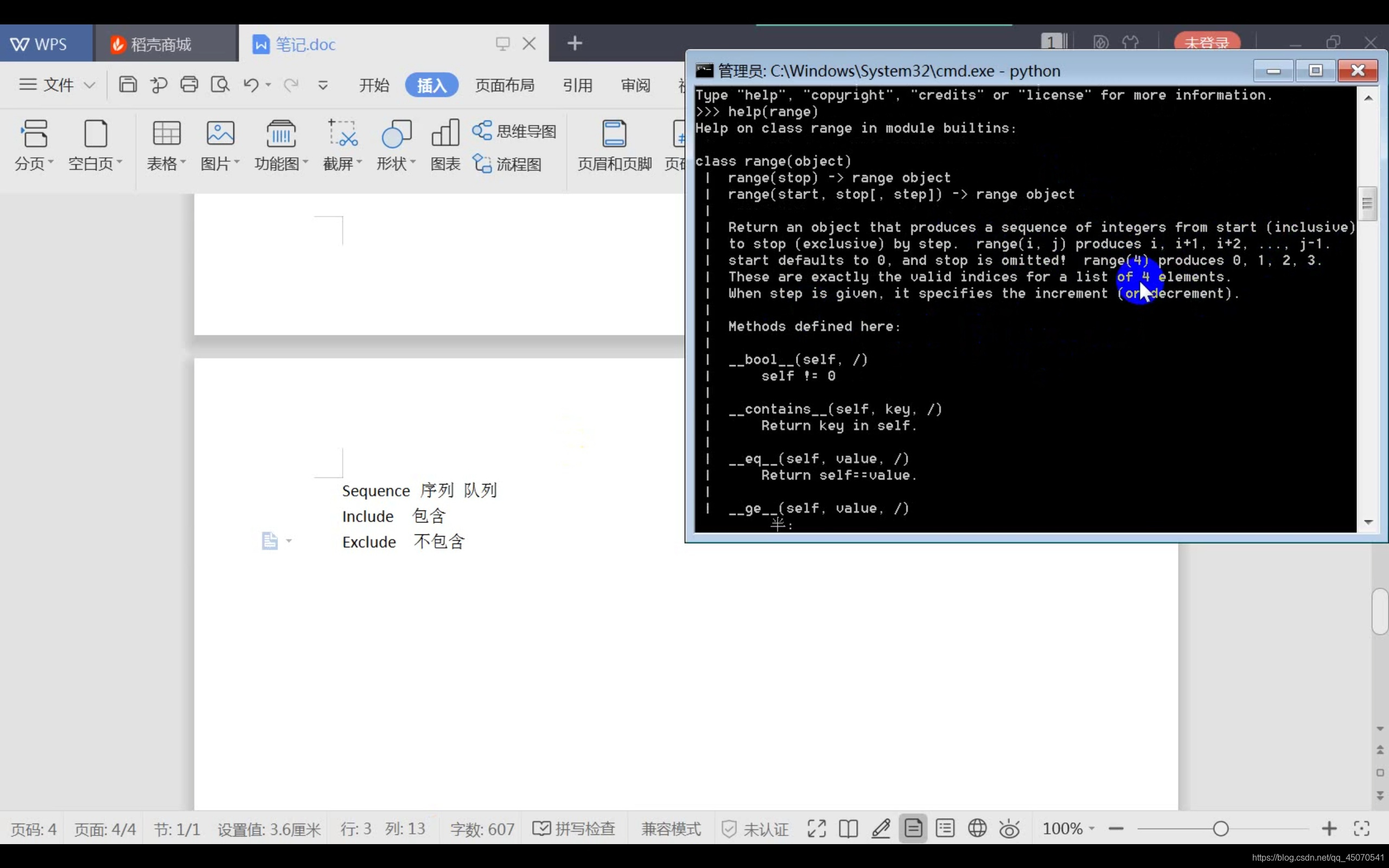Insert a chart (图表)
1389x868 pixels.
pos(445,144)
